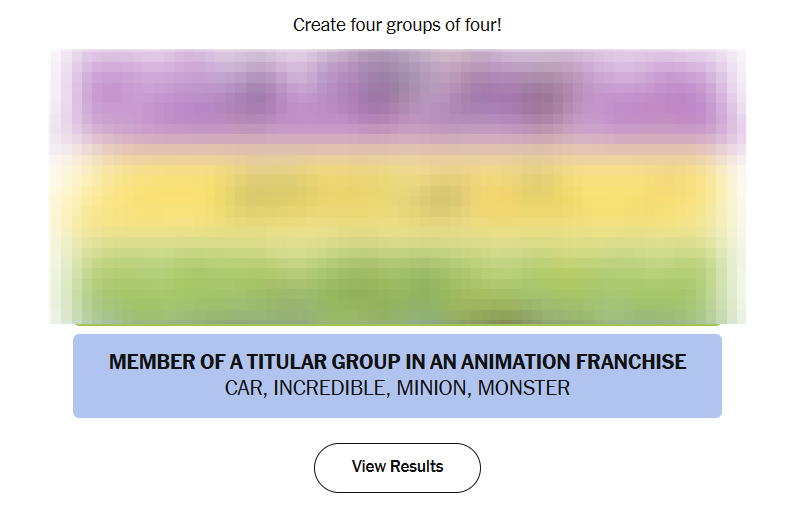Click the 'MEMBER OF A TITULAR GROUP' heading

(397, 362)
